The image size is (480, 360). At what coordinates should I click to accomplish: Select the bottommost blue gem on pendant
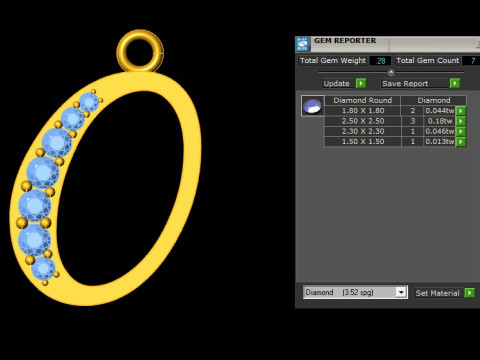pyautogui.click(x=43, y=269)
